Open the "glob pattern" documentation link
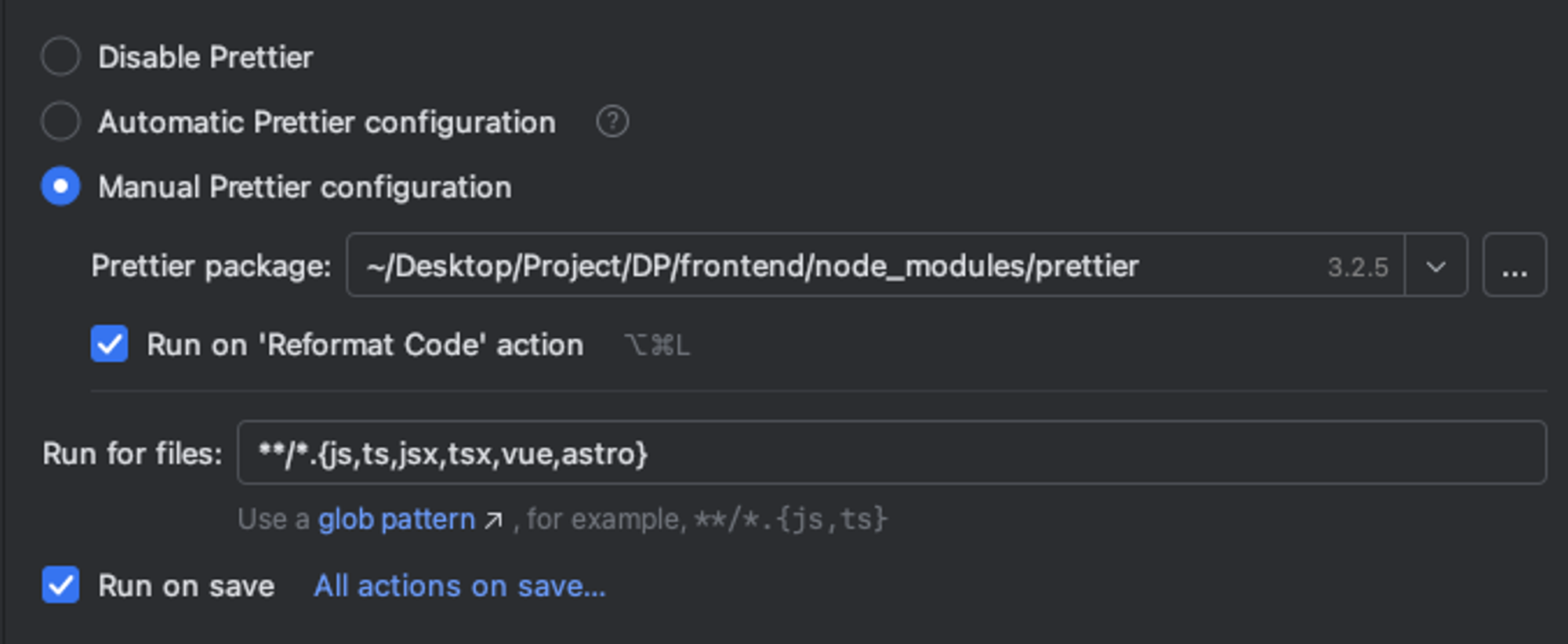 pos(396,518)
